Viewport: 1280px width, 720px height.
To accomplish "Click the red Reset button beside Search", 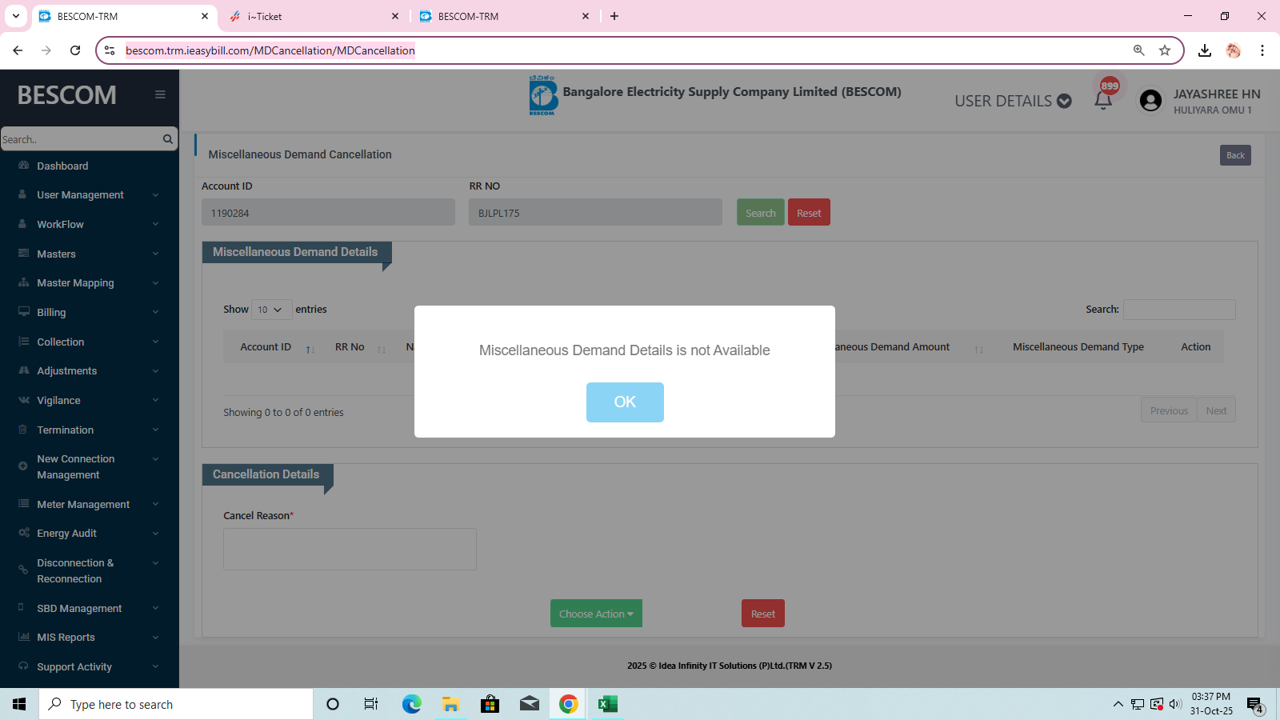I will [x=809, y=212].
